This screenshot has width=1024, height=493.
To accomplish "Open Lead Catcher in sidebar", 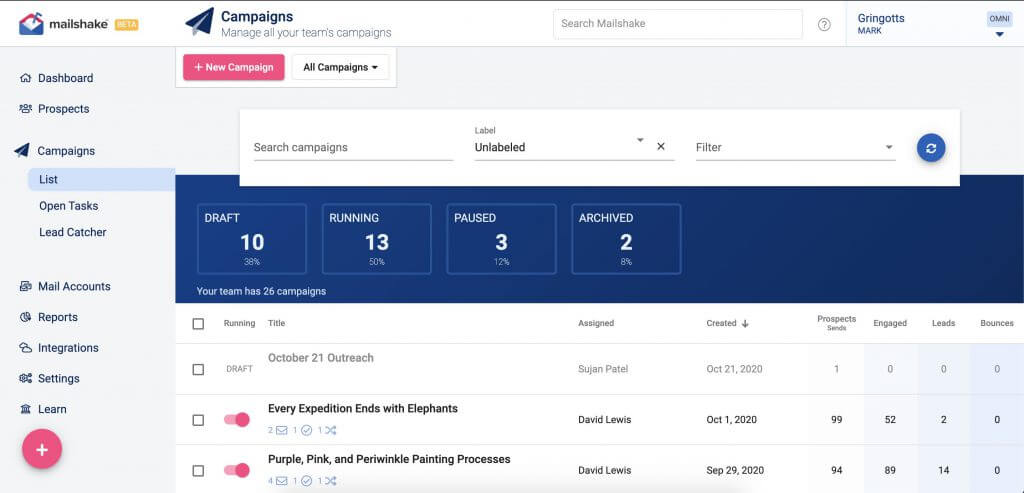I will pyautogui.click(x=72, y=232).
